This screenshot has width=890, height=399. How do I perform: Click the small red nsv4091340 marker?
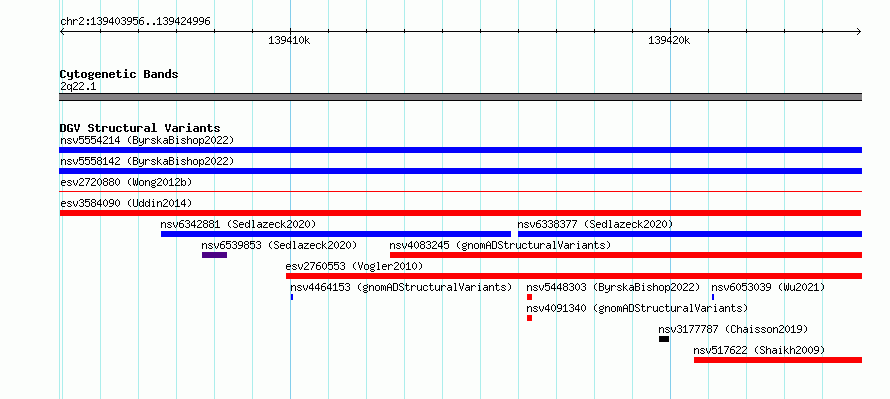point(530,318)
